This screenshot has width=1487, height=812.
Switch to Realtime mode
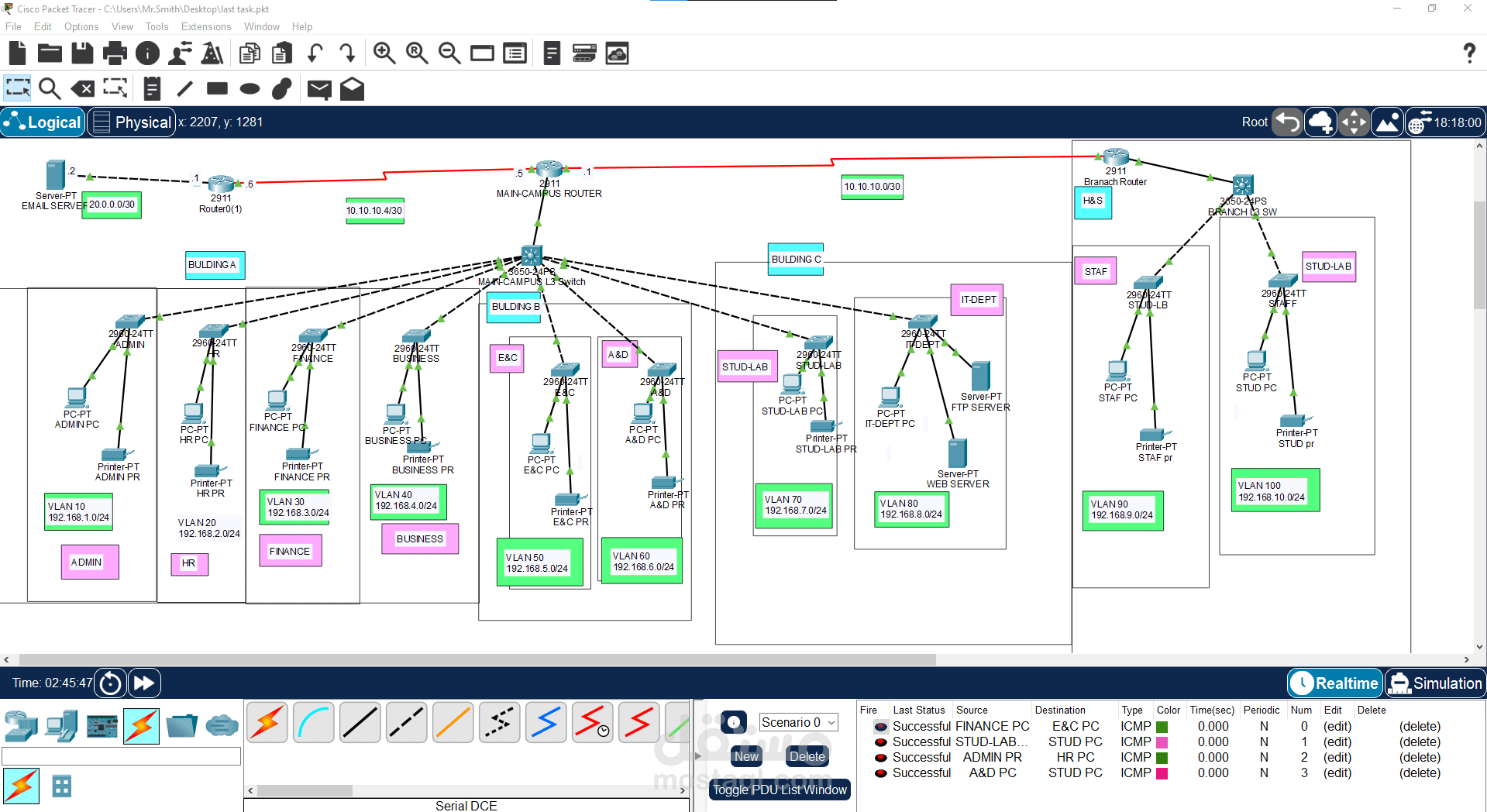pos(1335,683)
